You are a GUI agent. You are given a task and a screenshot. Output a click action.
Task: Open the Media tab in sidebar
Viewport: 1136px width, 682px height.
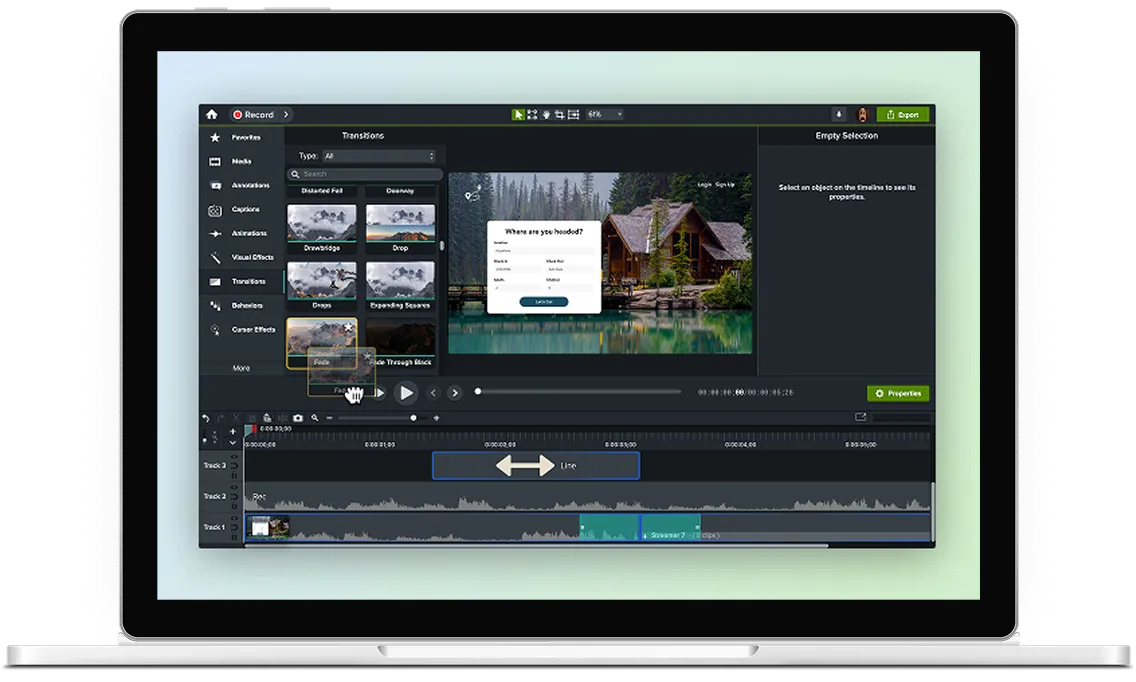[242, 161]
